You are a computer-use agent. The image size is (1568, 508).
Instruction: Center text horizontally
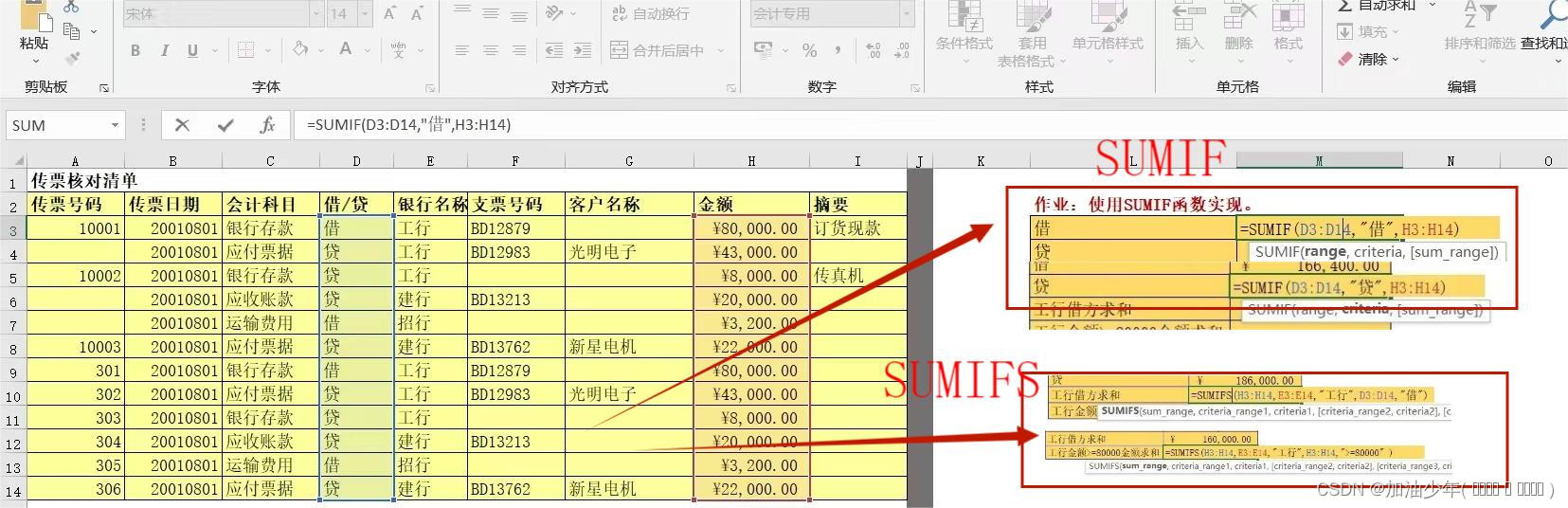point(491,50)
